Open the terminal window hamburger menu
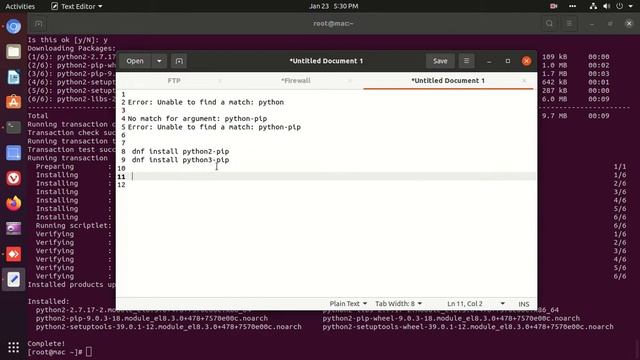Viewport: 640px width, 360px height. (x=569, y=24)
